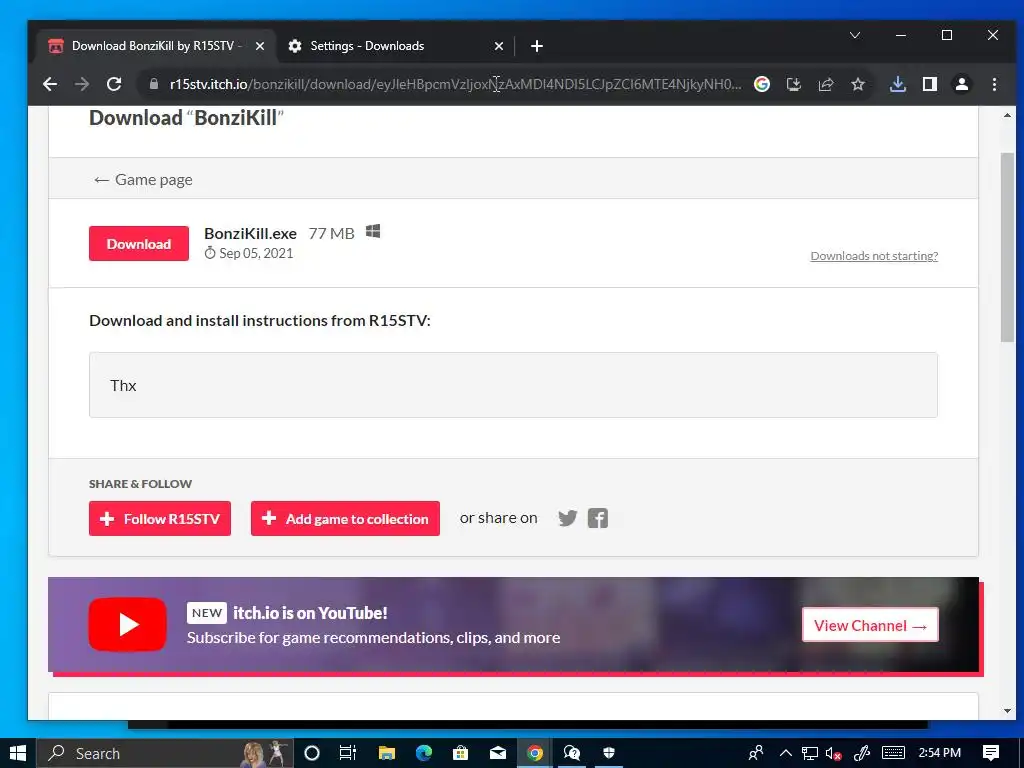The width and height of the screenshot is (1024, 768).
Task: Launch File Explorer from taskbar
Action: [387, 753]
